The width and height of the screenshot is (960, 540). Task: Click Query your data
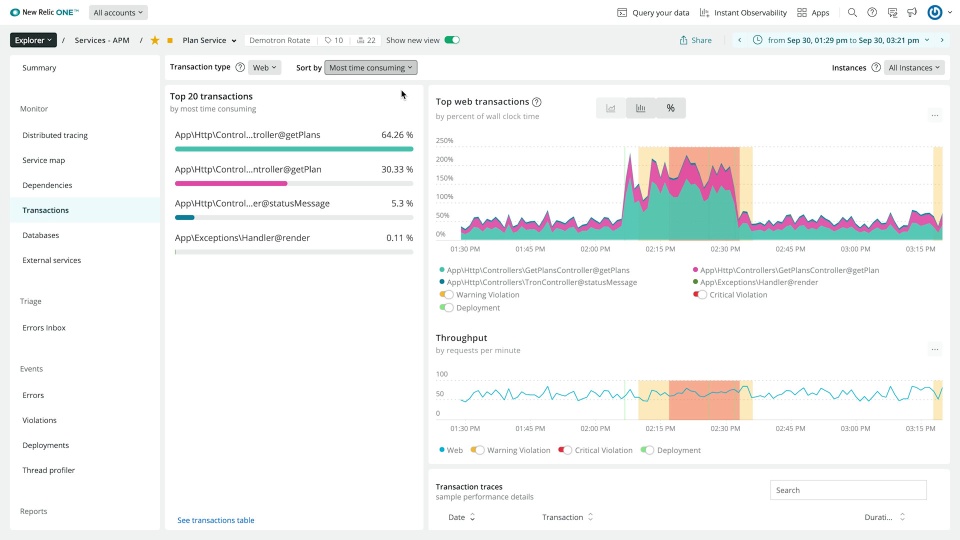[653, 12]
